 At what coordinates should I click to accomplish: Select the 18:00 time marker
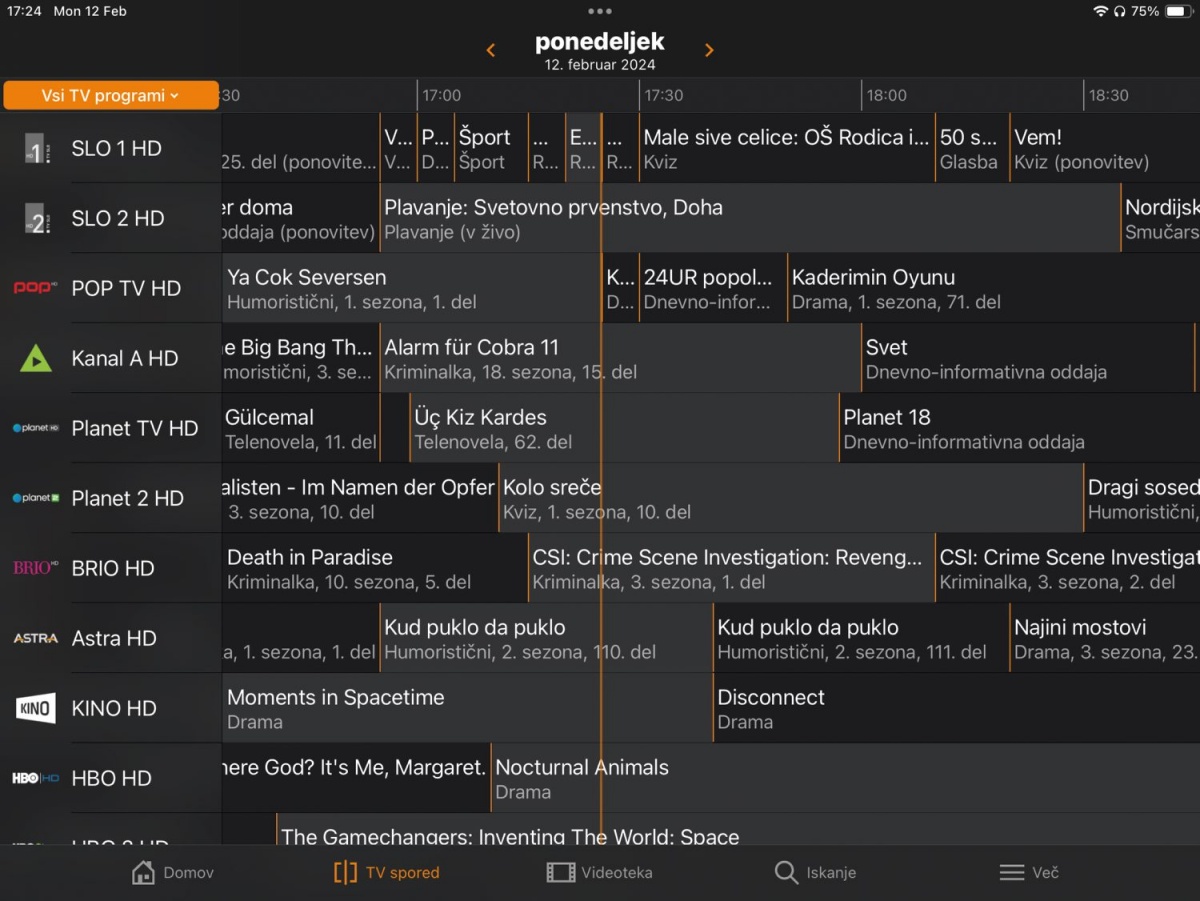(887, 96)
